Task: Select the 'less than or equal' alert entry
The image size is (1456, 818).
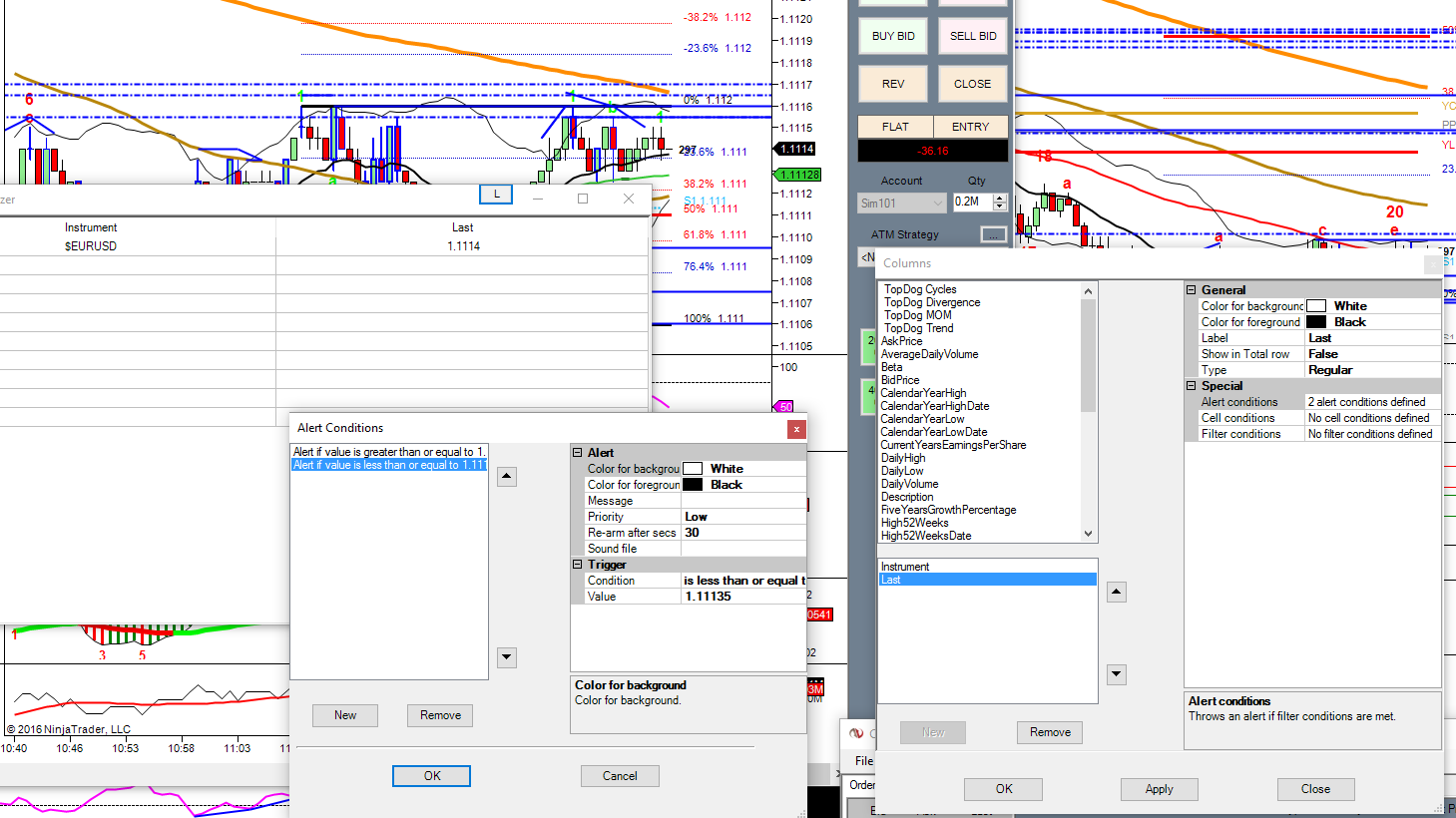Action: coord(389,465)
